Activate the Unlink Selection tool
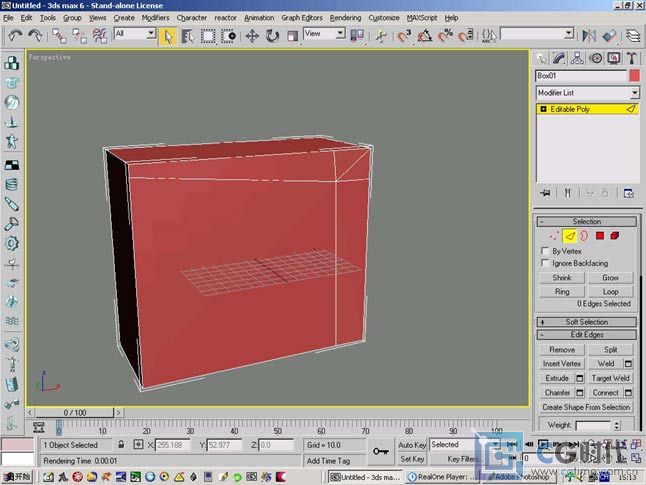This screenshot has width=646, height=485. pos(80,36)
